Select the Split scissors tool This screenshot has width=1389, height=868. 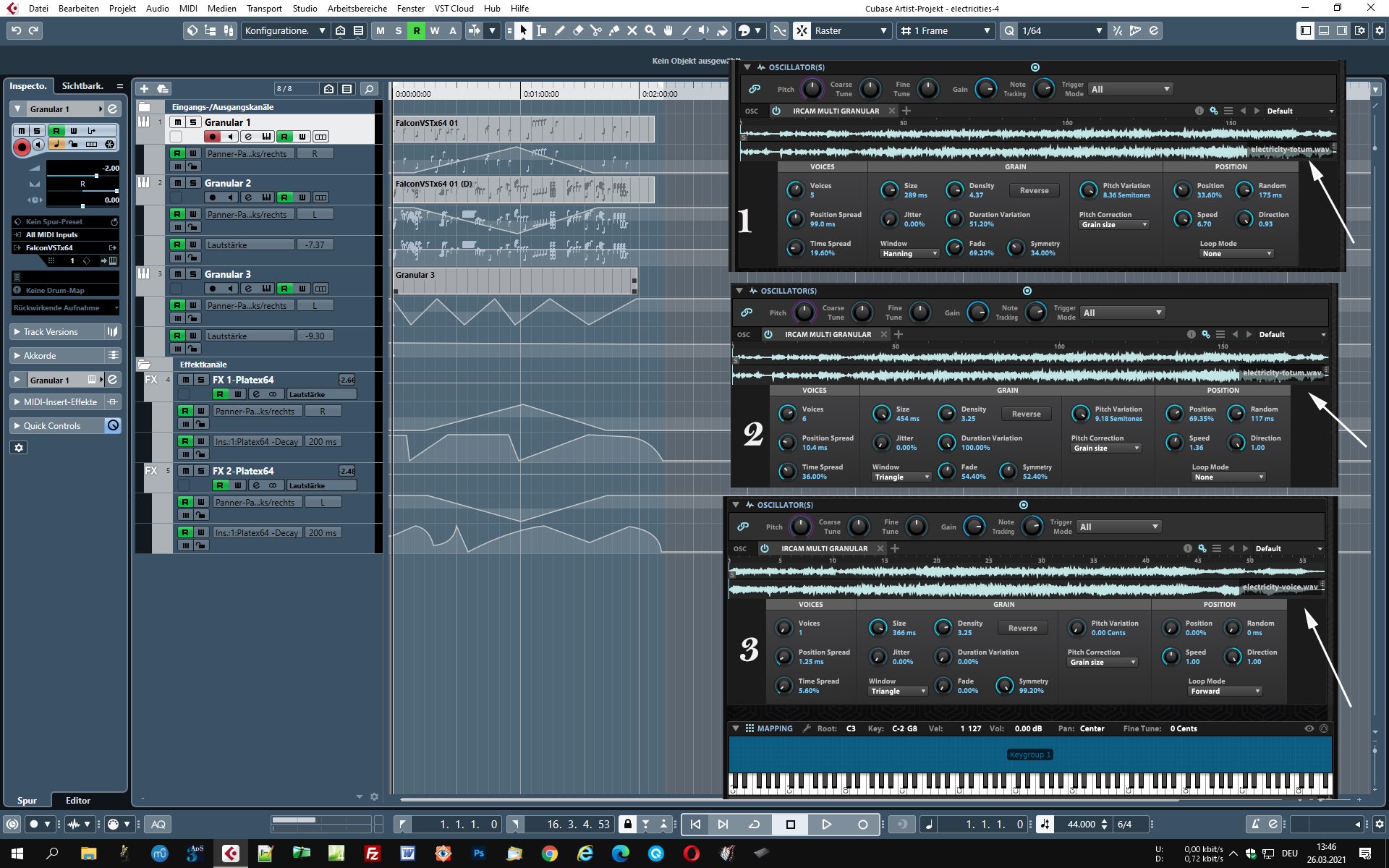(595, 30)
